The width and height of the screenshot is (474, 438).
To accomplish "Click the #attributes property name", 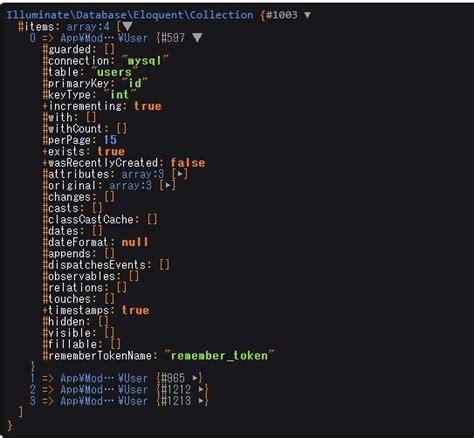I will click(x=76, y=174).
